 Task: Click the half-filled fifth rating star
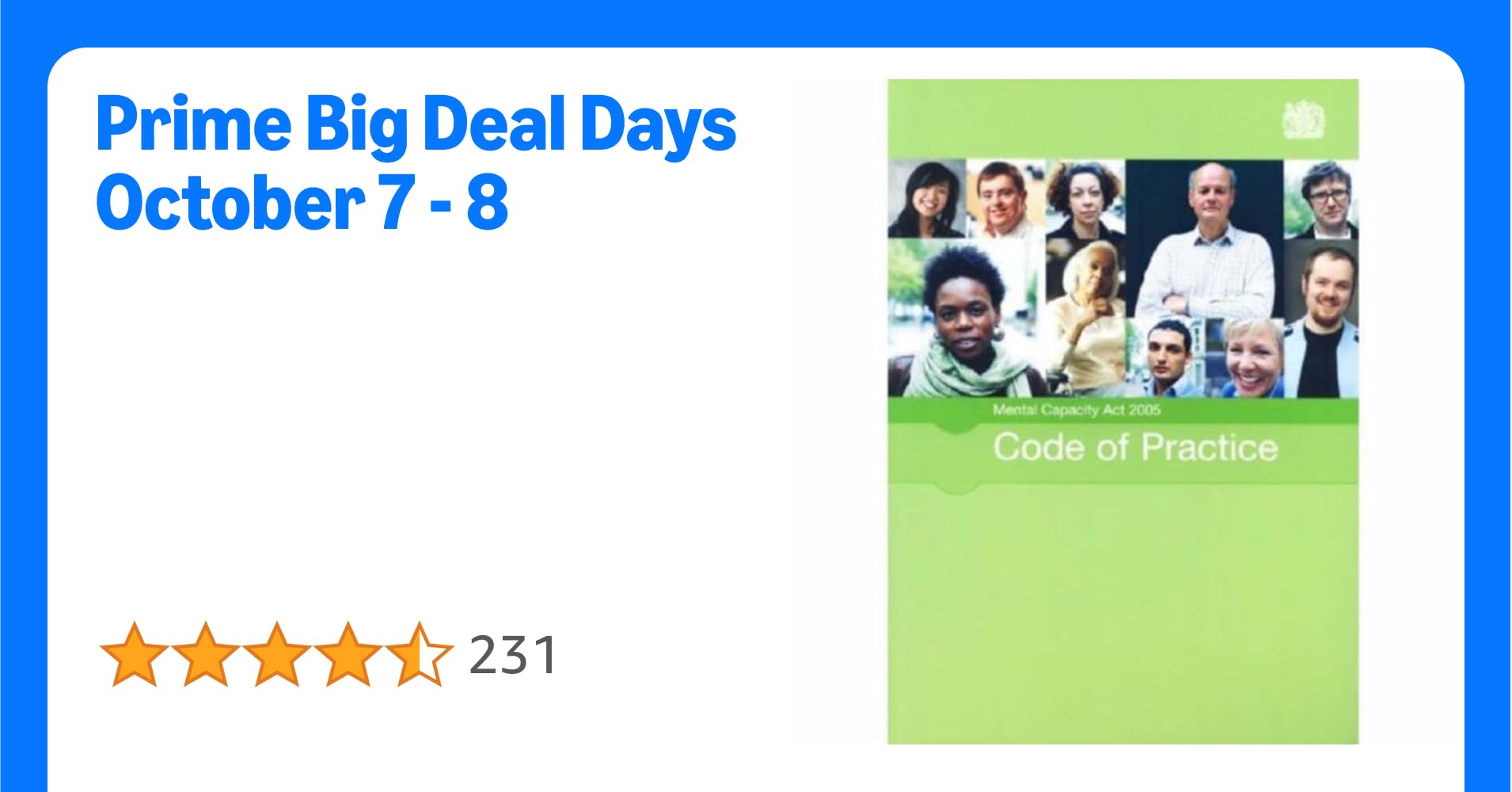[x=419, y=654]
